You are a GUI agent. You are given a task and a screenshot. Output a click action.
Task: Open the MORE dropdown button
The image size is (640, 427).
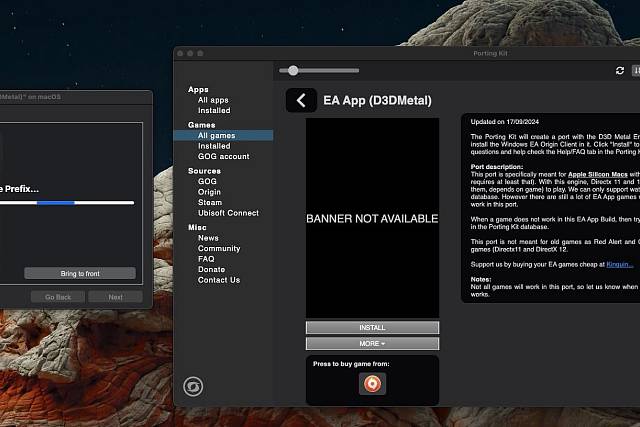tap(372, 343)
